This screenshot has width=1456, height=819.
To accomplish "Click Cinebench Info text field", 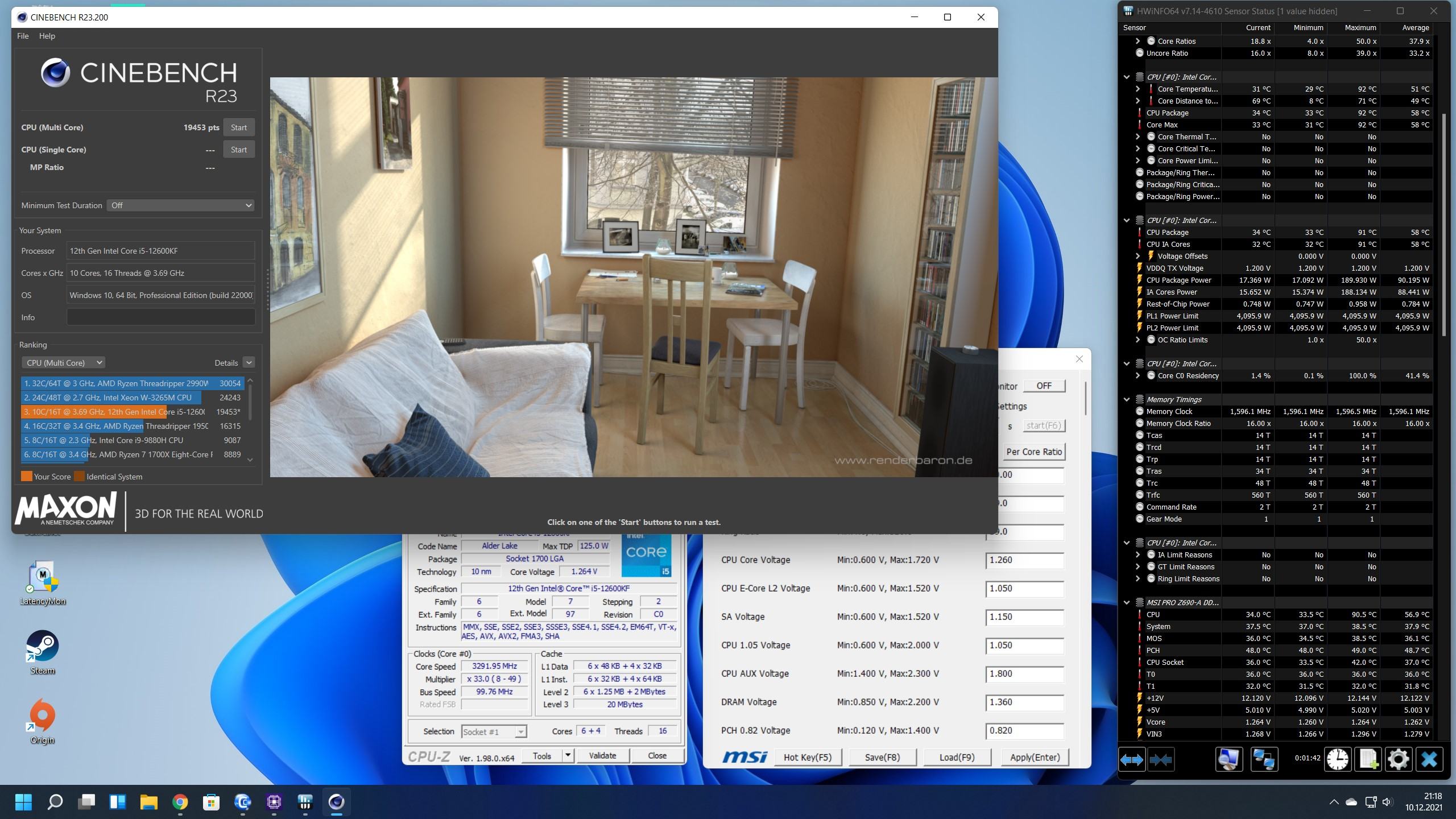I will coord(161,317).
